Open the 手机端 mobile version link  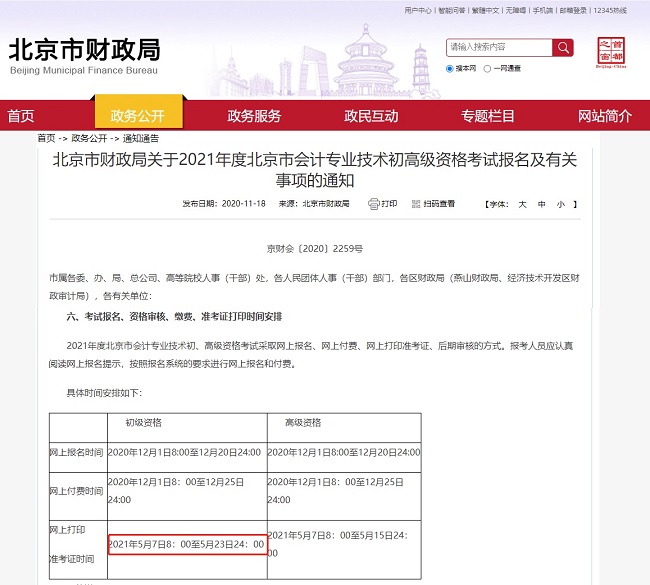[543, 10]
